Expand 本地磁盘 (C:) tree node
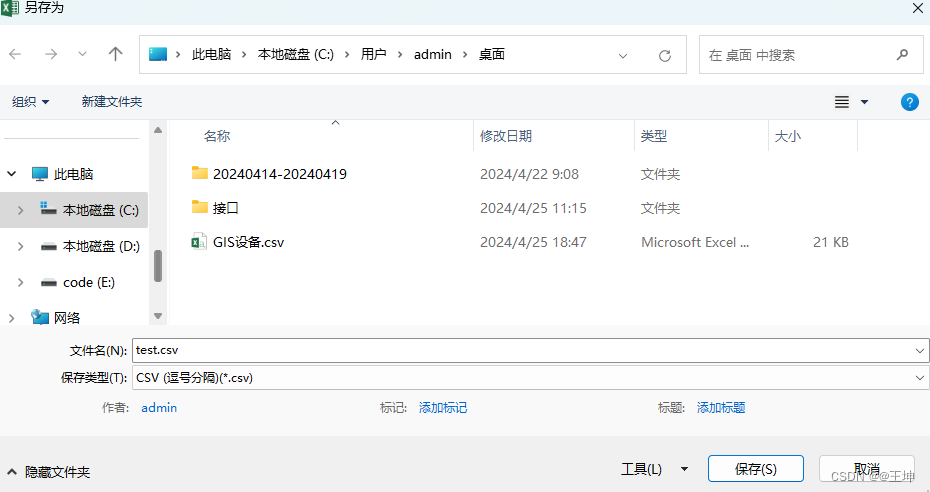Screen dimensions: 930x492 click(21, 210)
